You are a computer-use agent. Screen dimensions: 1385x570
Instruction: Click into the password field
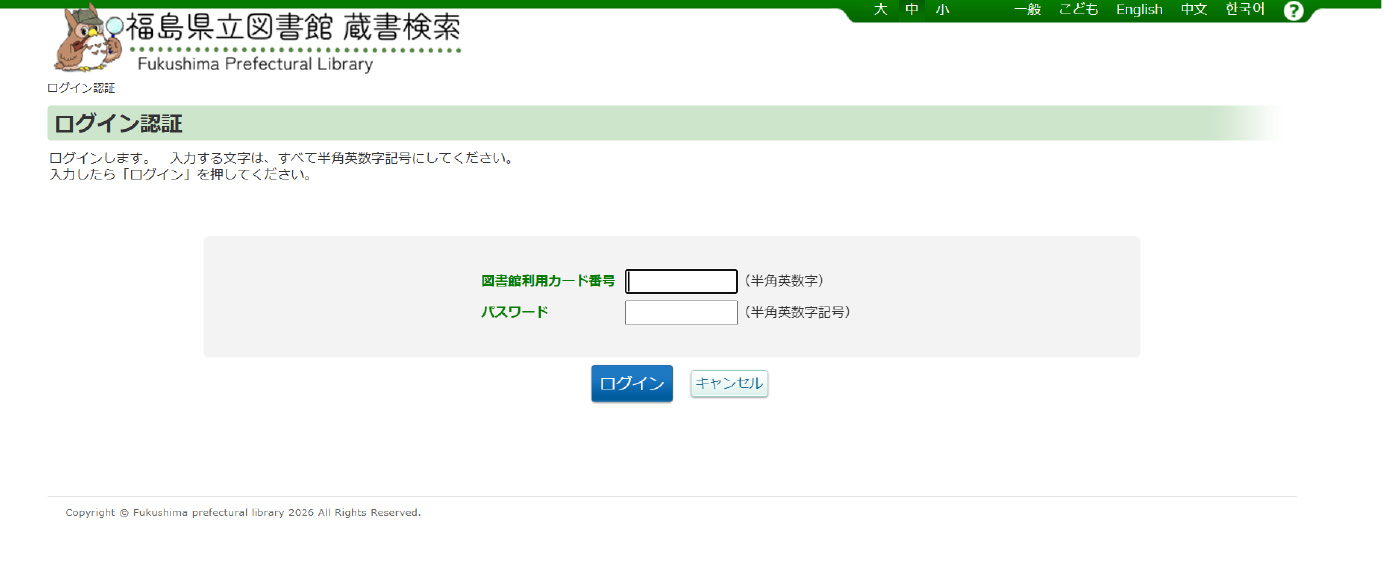(x=681, y=312)
